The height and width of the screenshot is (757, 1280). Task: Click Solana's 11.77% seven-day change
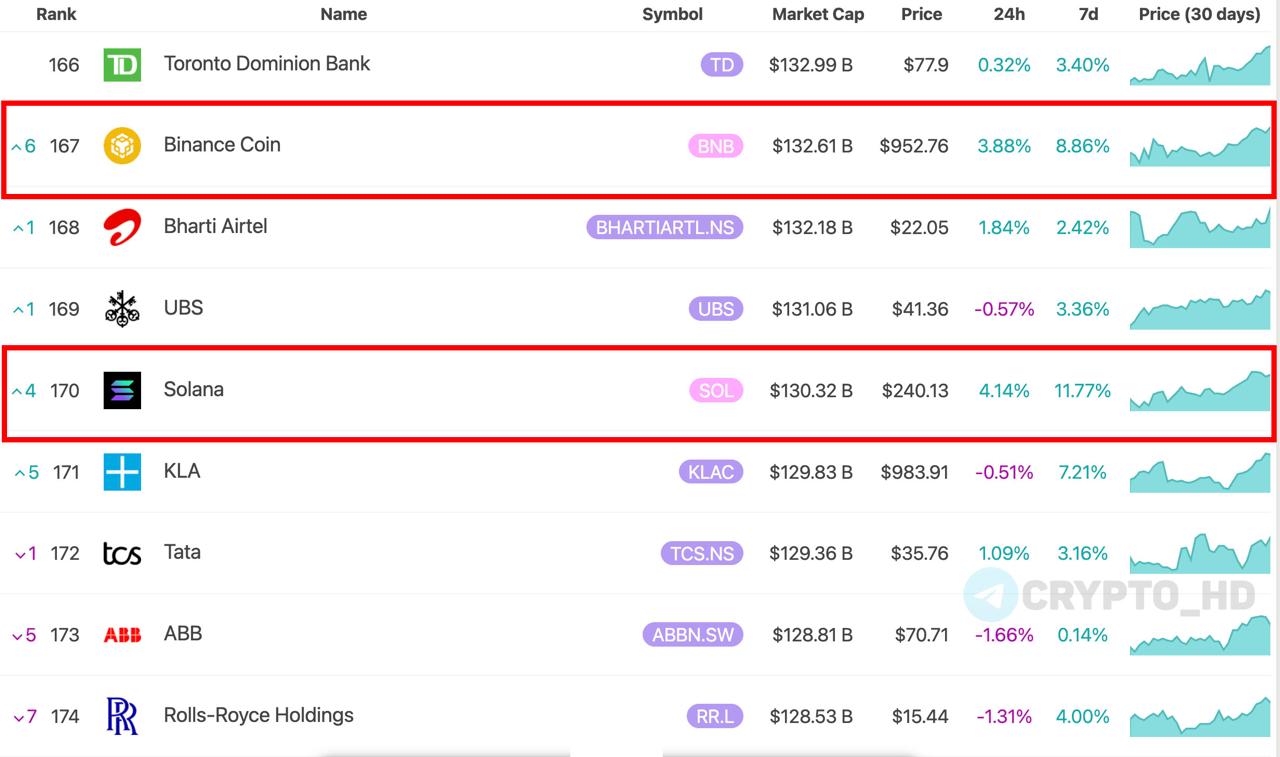point(1082,391)
